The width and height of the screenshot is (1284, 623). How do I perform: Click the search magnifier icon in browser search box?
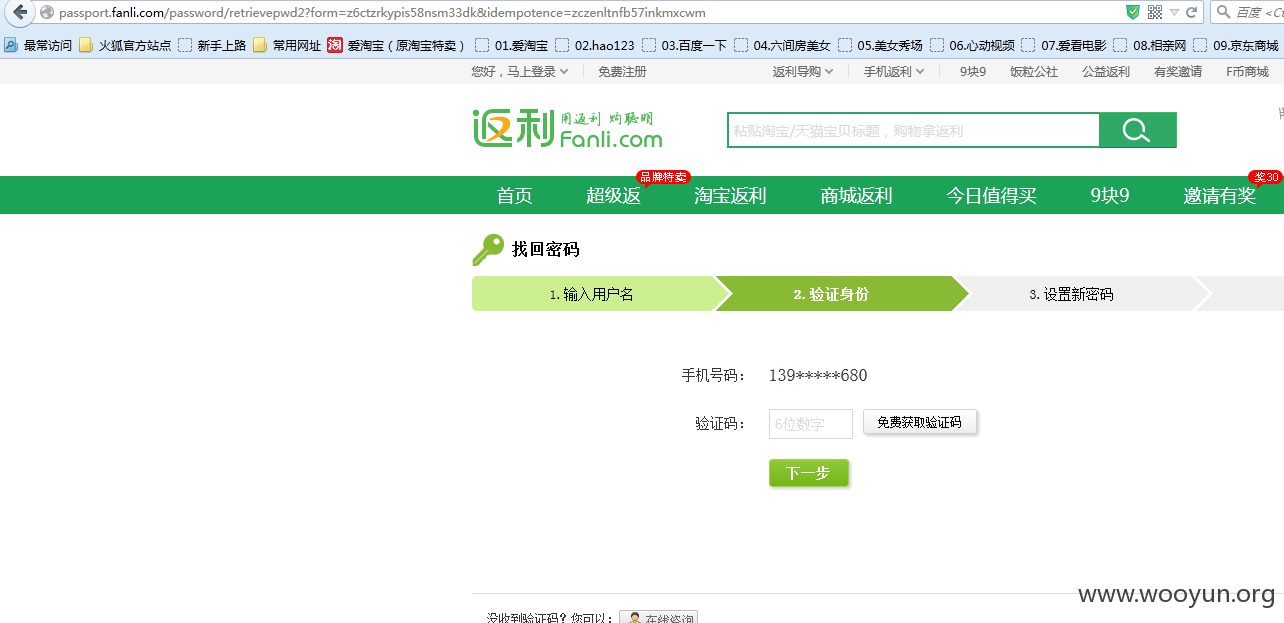[1224, 12]
